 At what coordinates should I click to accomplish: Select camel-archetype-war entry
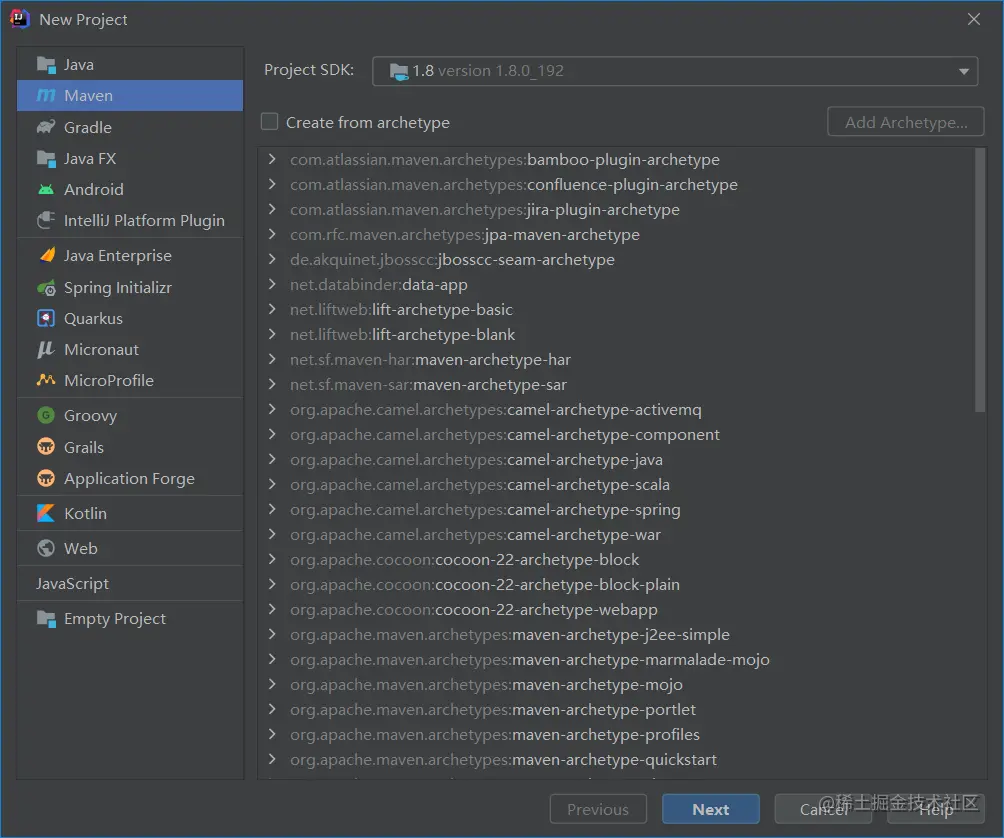point(475,535)
